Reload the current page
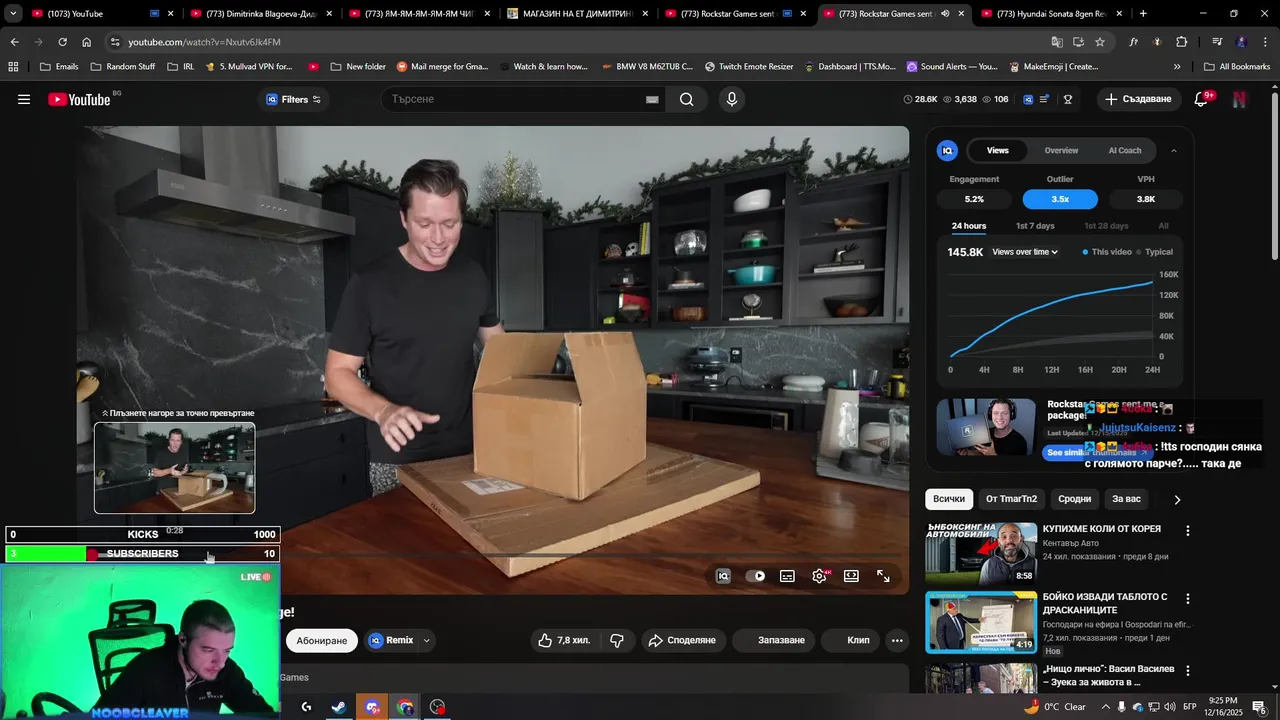Image resolution: width=1280 pixels, height=720 pixels. pos(62,42)
